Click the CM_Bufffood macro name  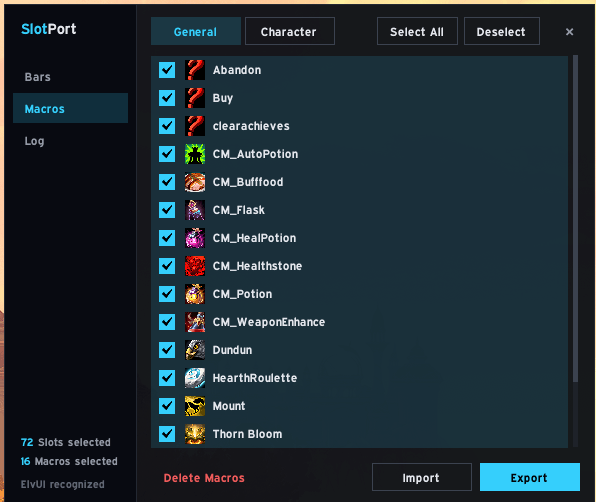(248, 182)
